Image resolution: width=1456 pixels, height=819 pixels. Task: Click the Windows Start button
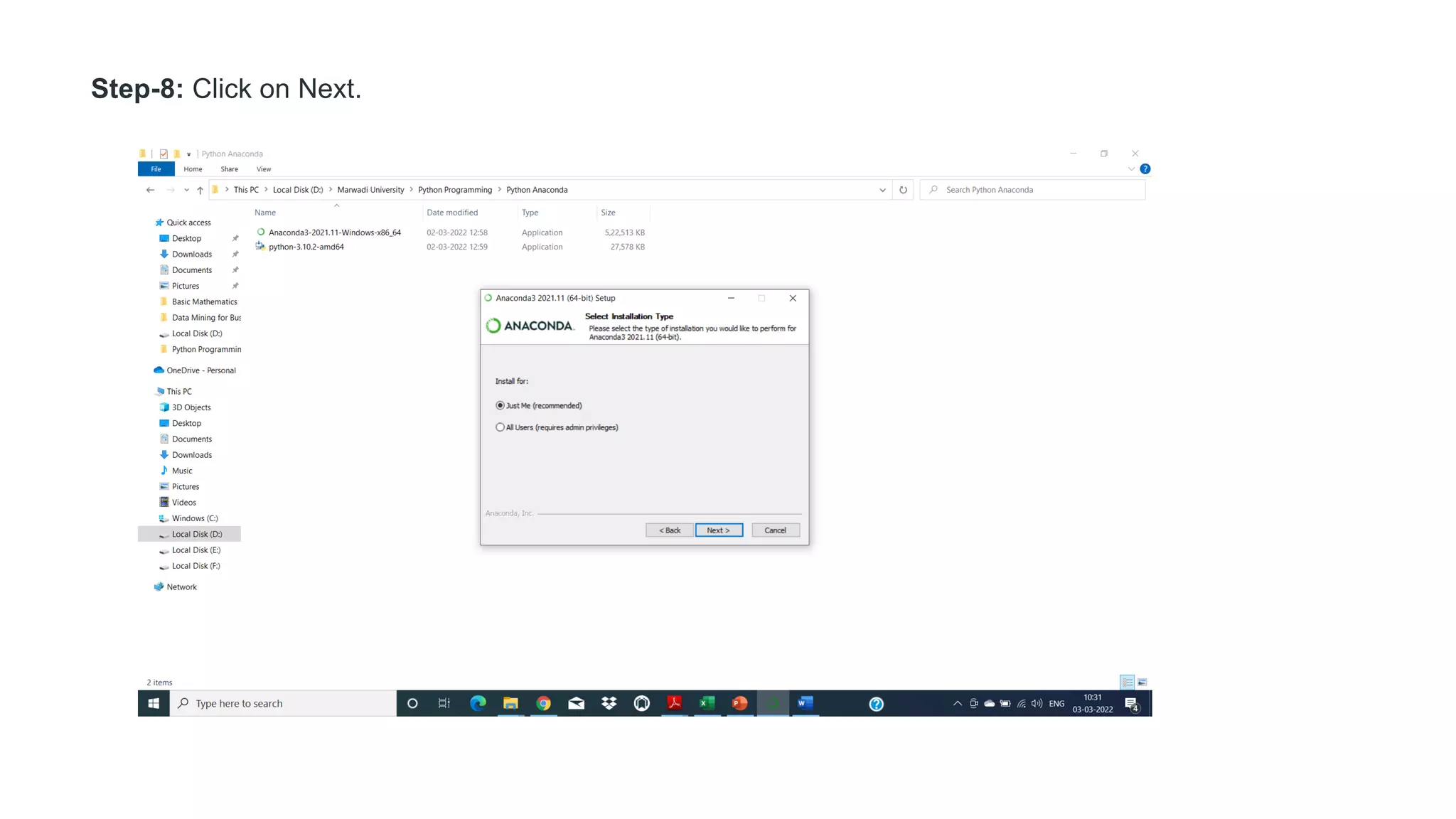click(154, 703)
